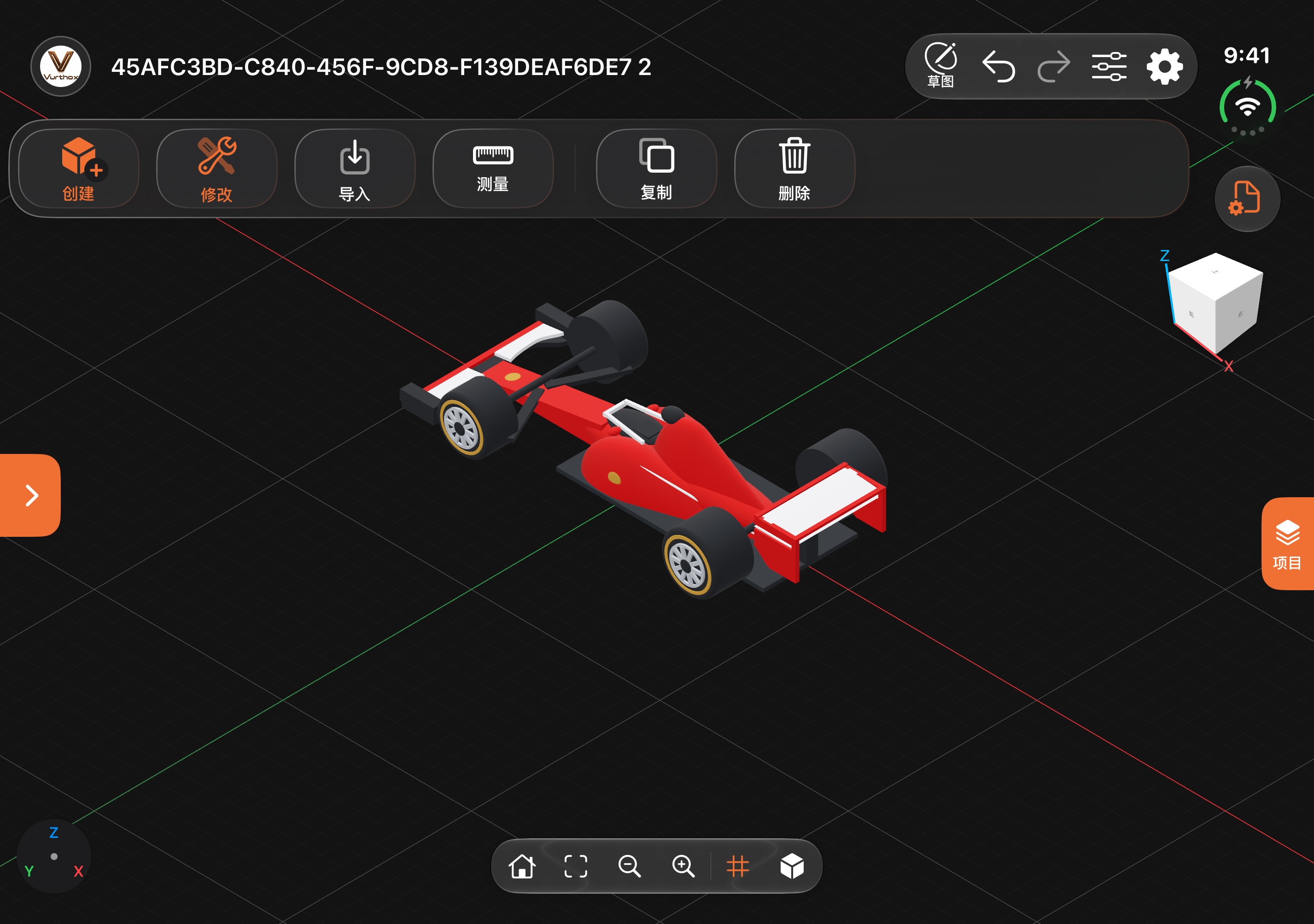Open the sliders adjustment panel
The width and height of the screenshot is (1314, 924).
pyautogui.click(x=1109, y=66)
